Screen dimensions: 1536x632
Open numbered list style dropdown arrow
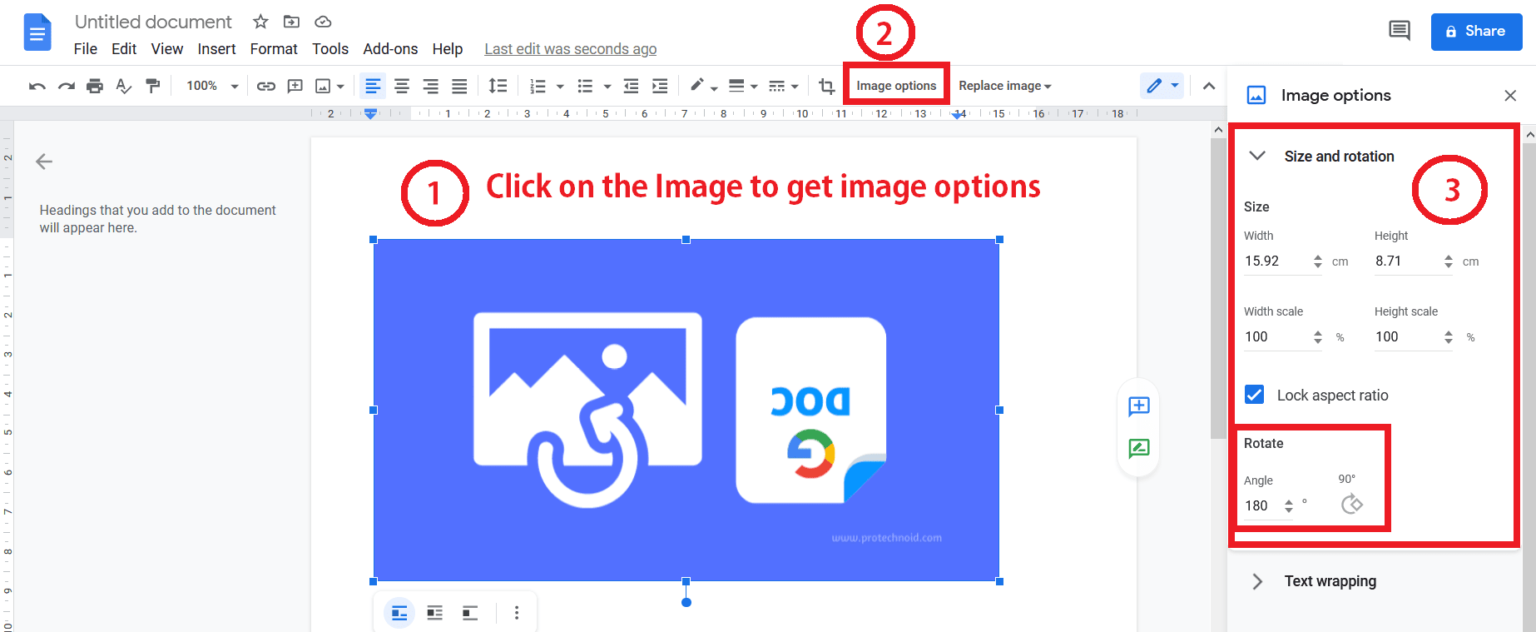560,87
